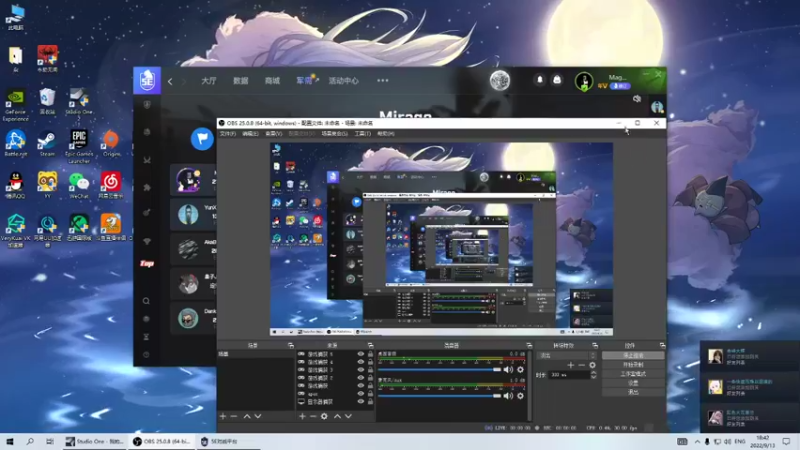
Task: Add a new source with the plus icon
Action: click(x=302, y=416)
